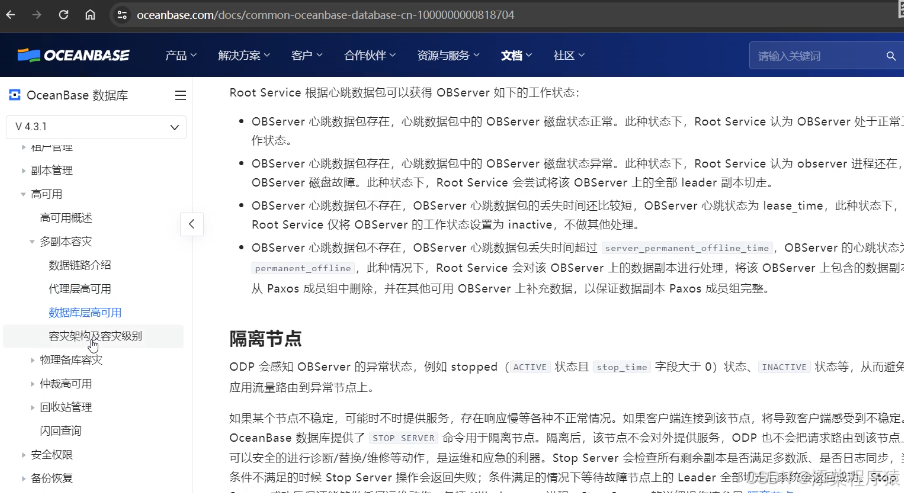This screenshot has height=493, width=904.
Task: Select the oceanbase.com URL in the address bar
Action: point(325,14)
